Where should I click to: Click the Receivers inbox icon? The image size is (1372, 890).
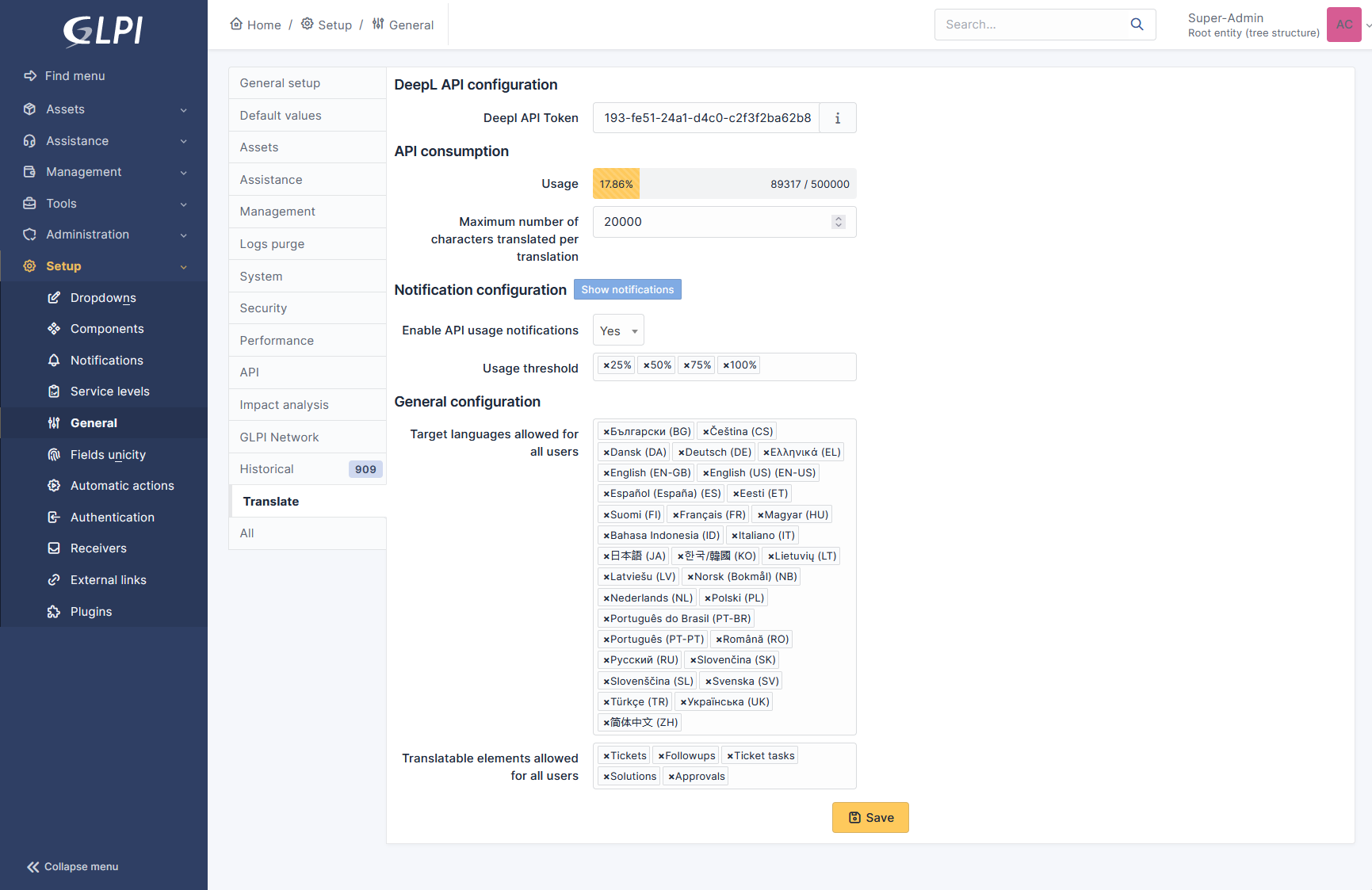point(54,548)
